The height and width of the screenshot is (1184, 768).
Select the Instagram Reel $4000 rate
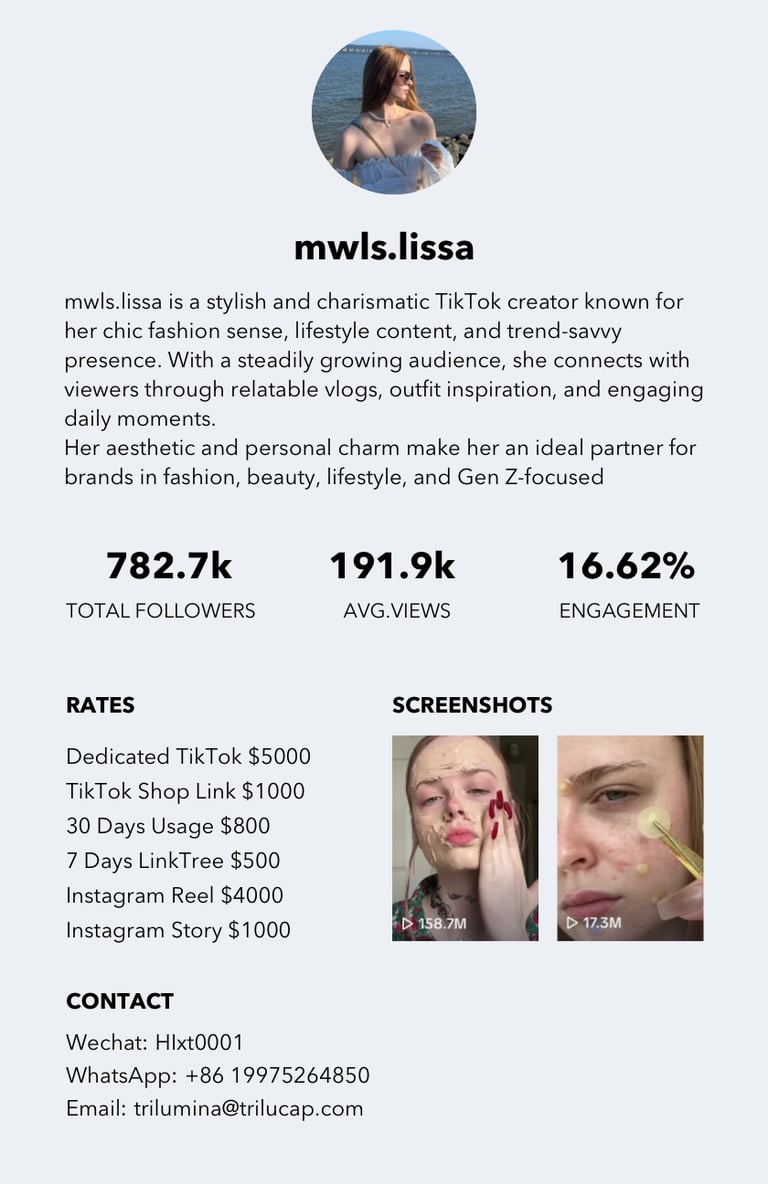(x=174, y=895)
